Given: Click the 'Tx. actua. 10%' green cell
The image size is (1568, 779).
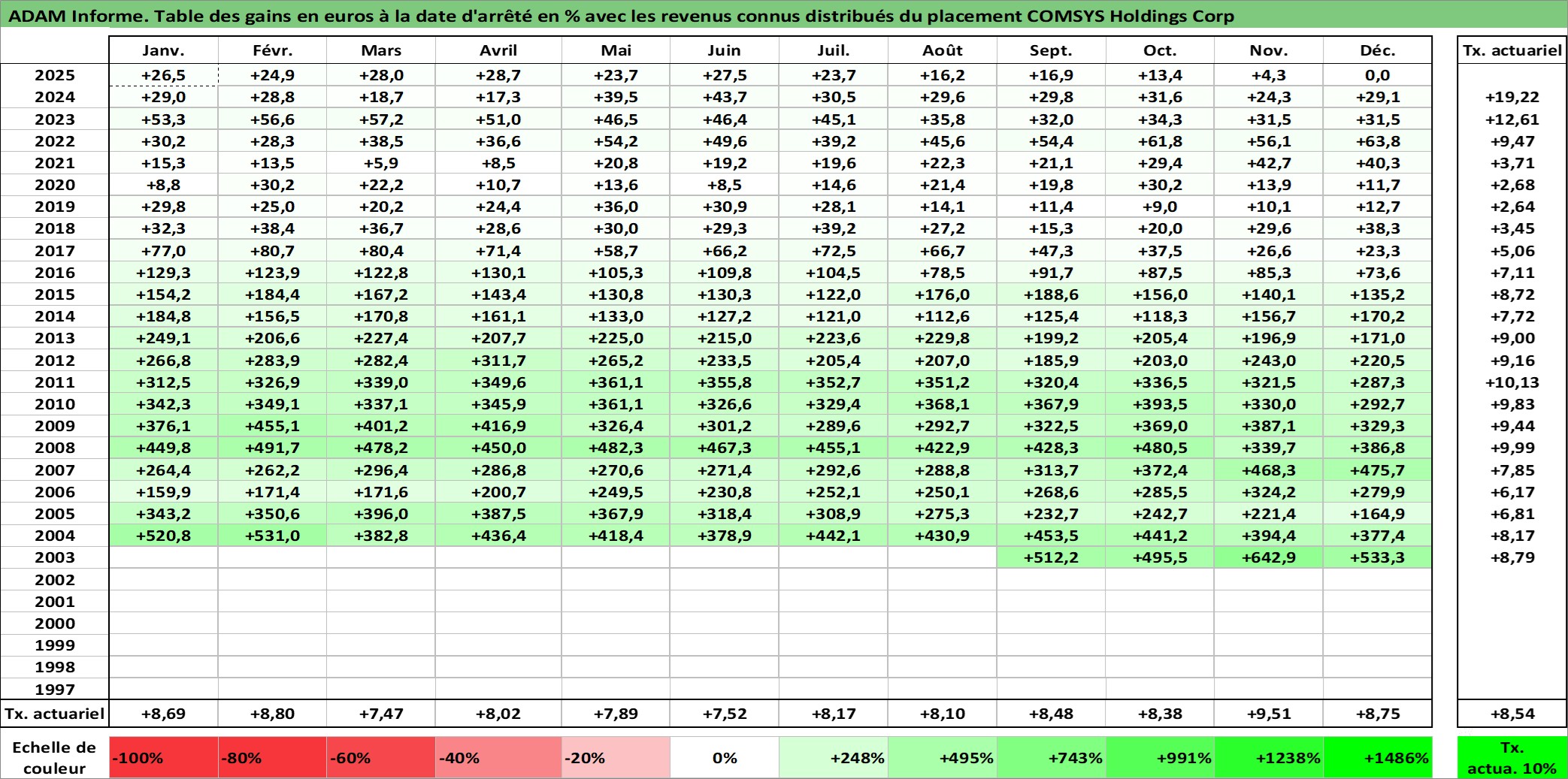Looking at the screenshot, I should [1512, 757].
